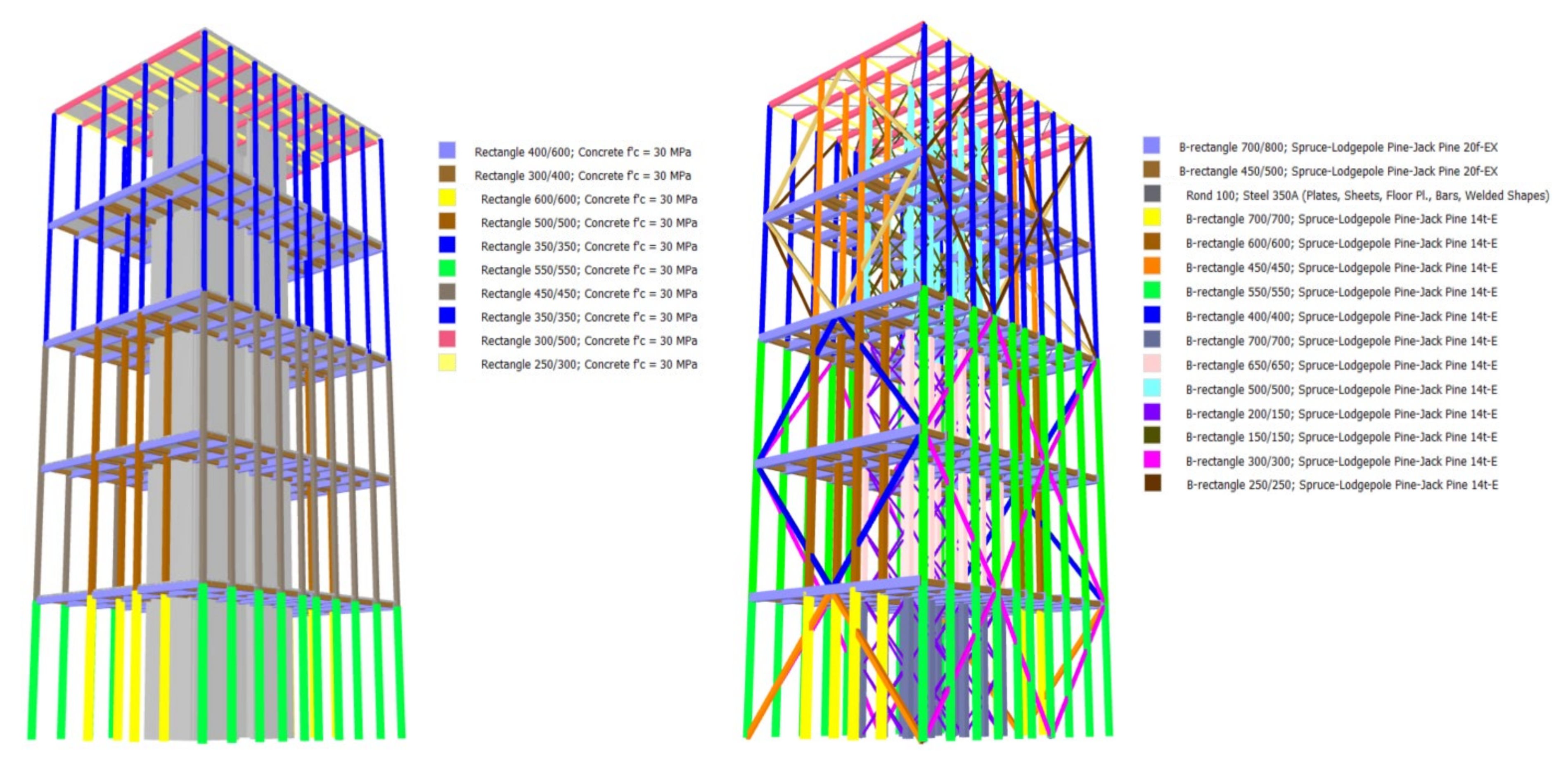The height and width of the screenshot is (768, 1568).
Task: Click the lavender swatch for Rectangle 400/600
Action: click(x=447, y=150)
